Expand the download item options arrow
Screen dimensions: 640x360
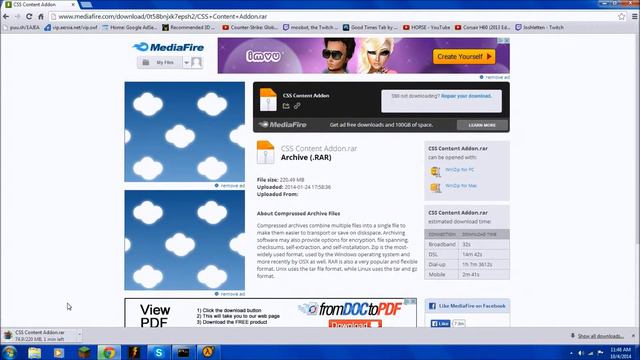click(79, 336)
